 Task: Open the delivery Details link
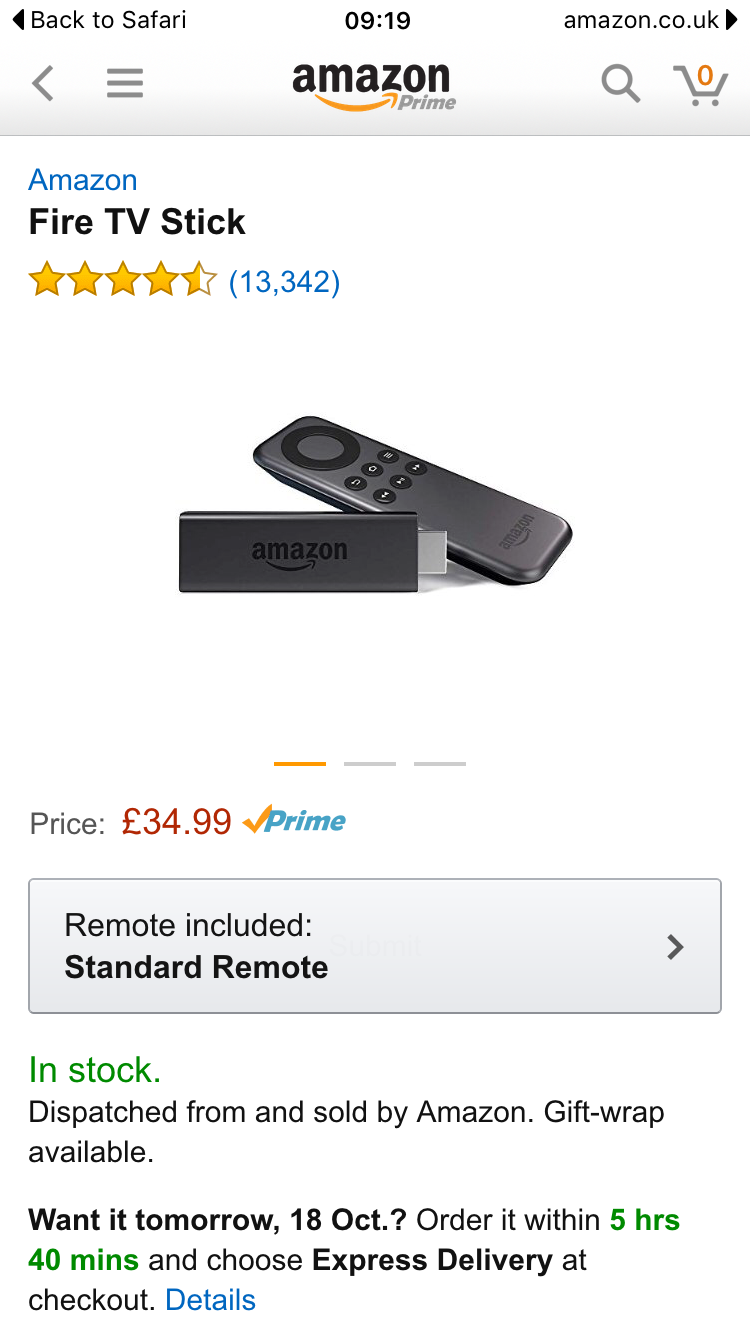point(210,1299)
